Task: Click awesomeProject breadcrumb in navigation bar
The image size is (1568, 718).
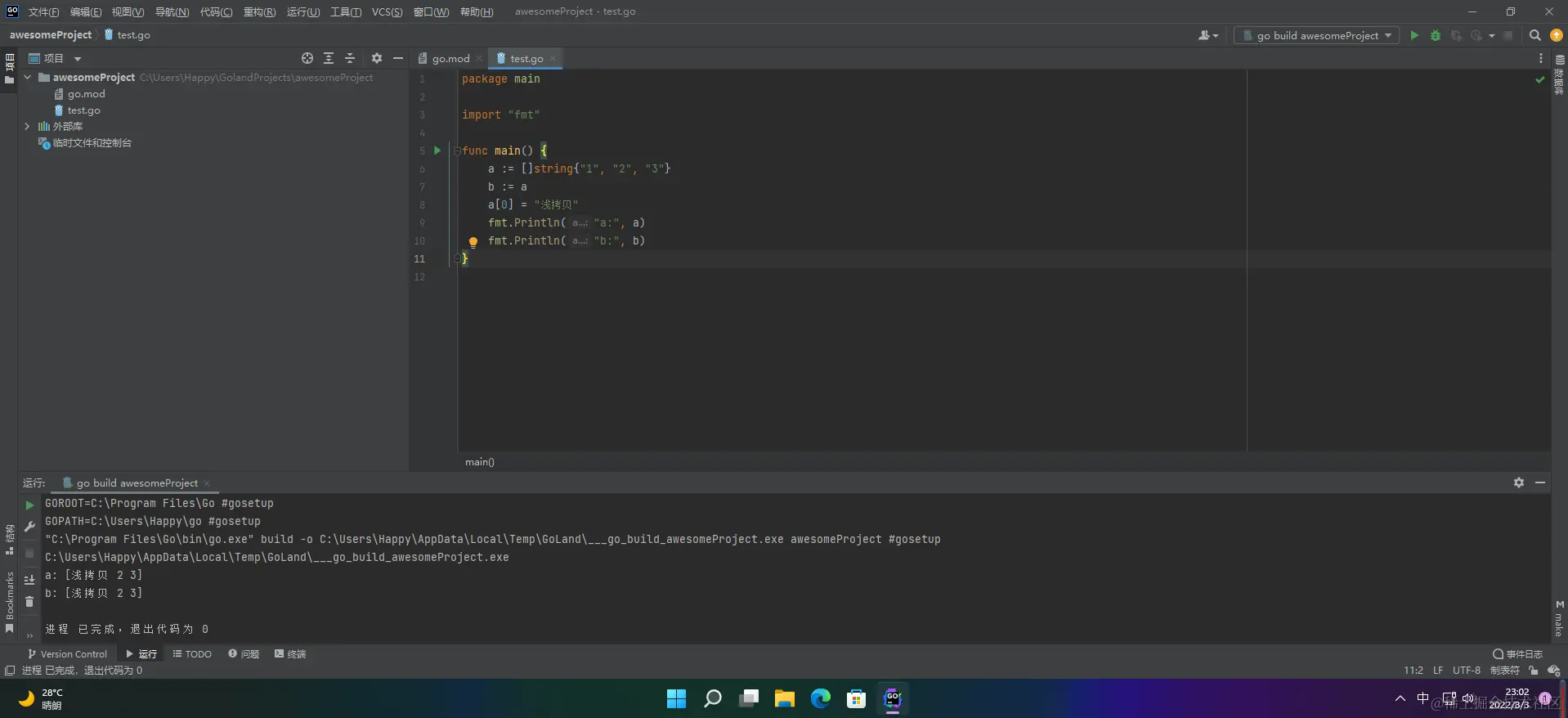Action: click(51, 35)
